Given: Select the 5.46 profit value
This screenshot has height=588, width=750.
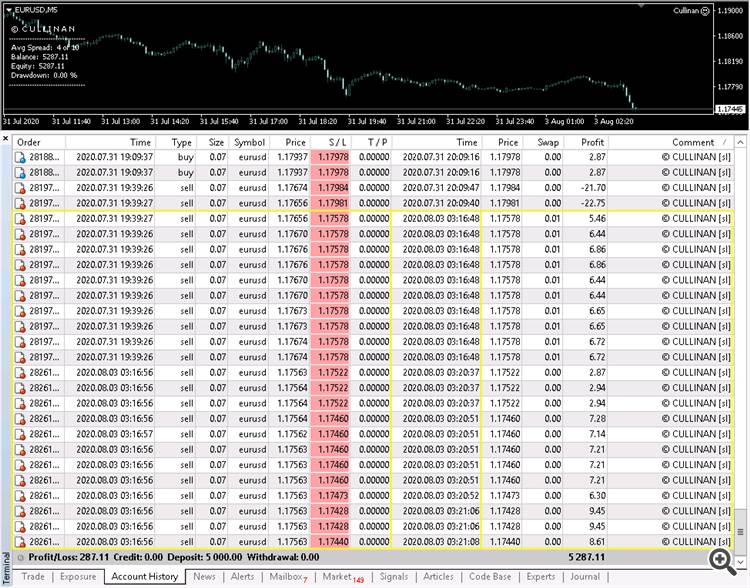Looking at the screenshot, I should (597, 219).
